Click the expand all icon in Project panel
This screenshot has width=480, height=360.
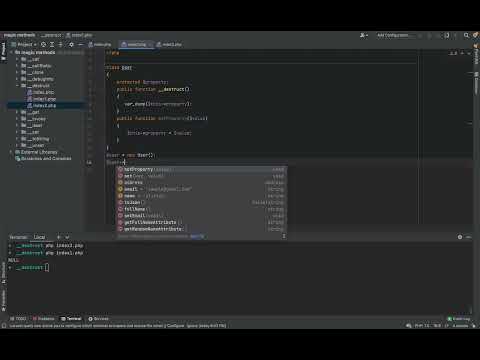pyautogui.click(x=52, y=44)
